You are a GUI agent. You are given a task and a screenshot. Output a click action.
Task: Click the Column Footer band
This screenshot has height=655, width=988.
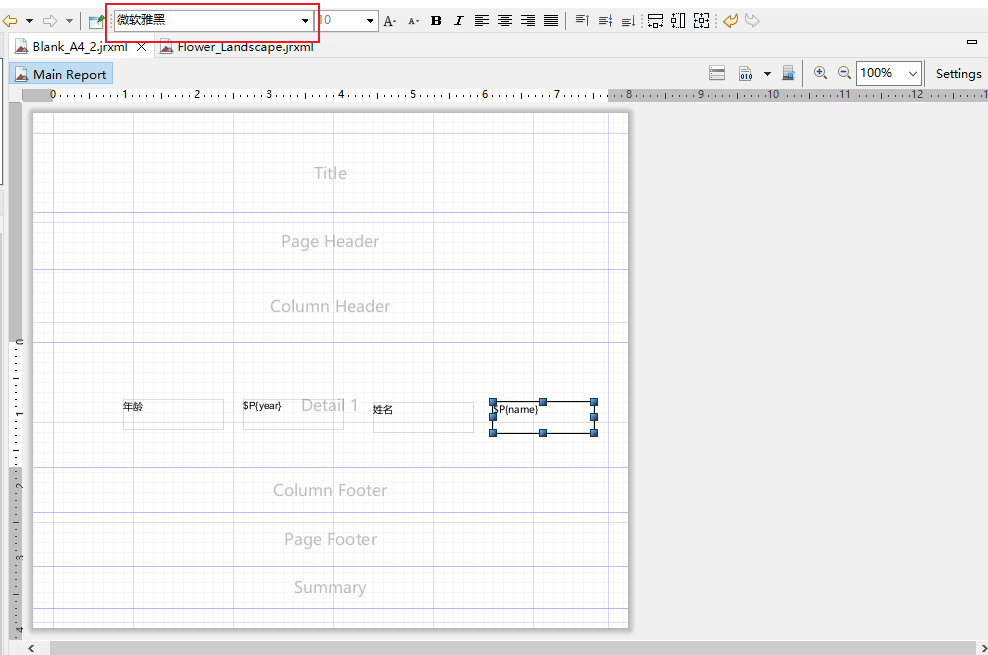(330, 490)
